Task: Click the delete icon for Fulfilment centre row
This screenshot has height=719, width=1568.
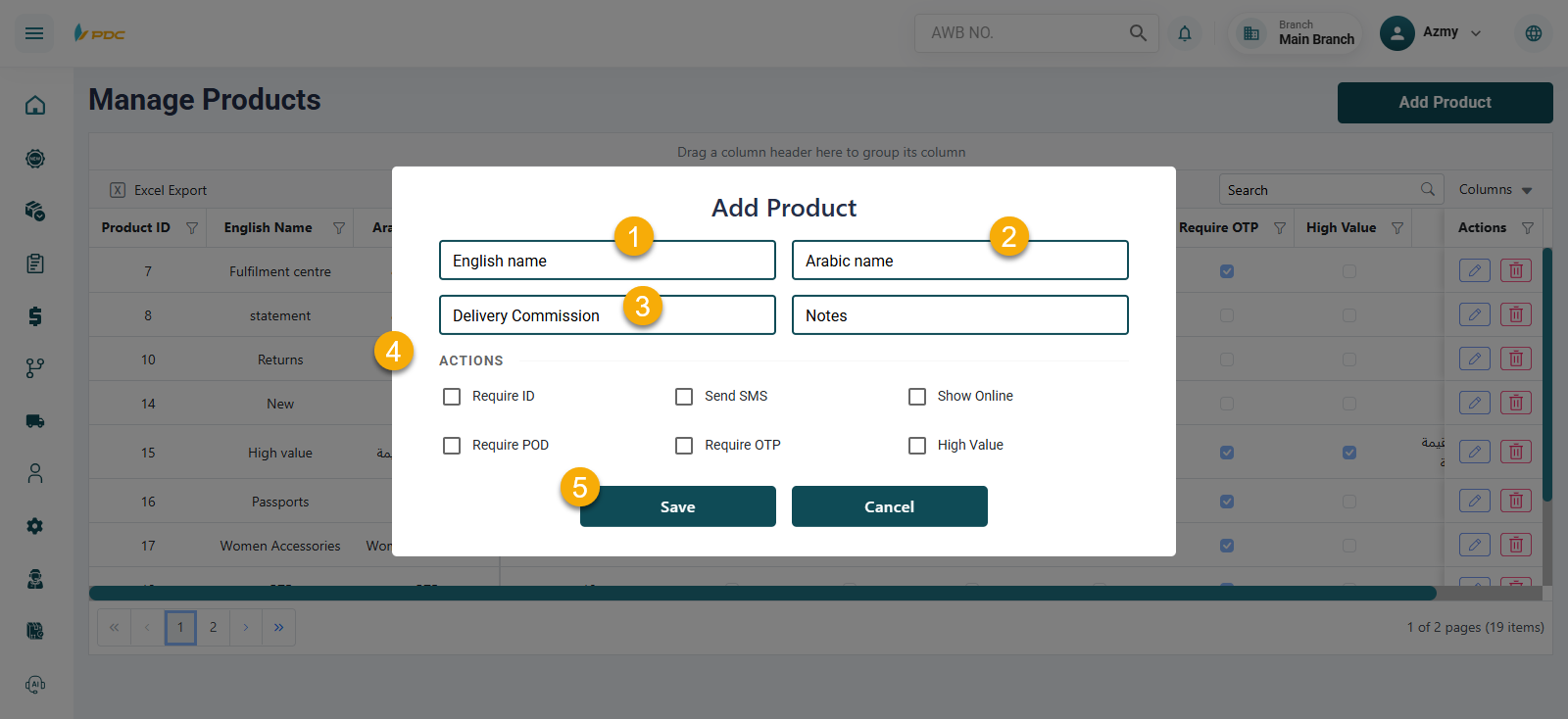Action: pos(1516,270)
